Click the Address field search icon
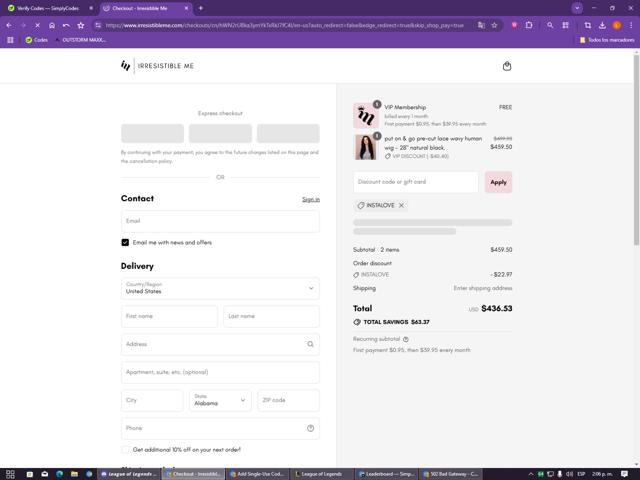640x480 pixels. [310, 344]
